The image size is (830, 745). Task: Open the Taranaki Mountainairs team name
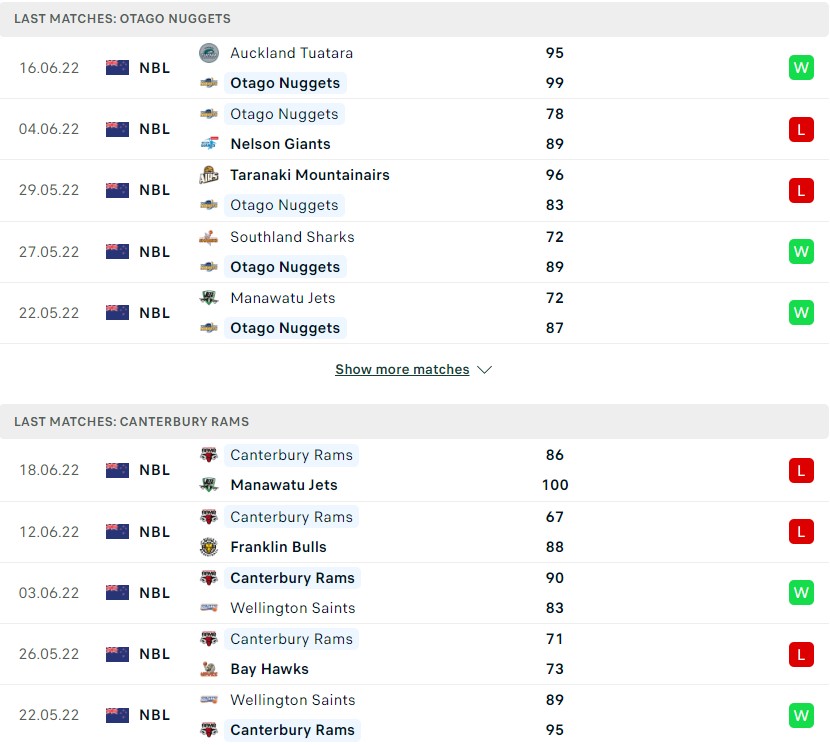(310, 175)
